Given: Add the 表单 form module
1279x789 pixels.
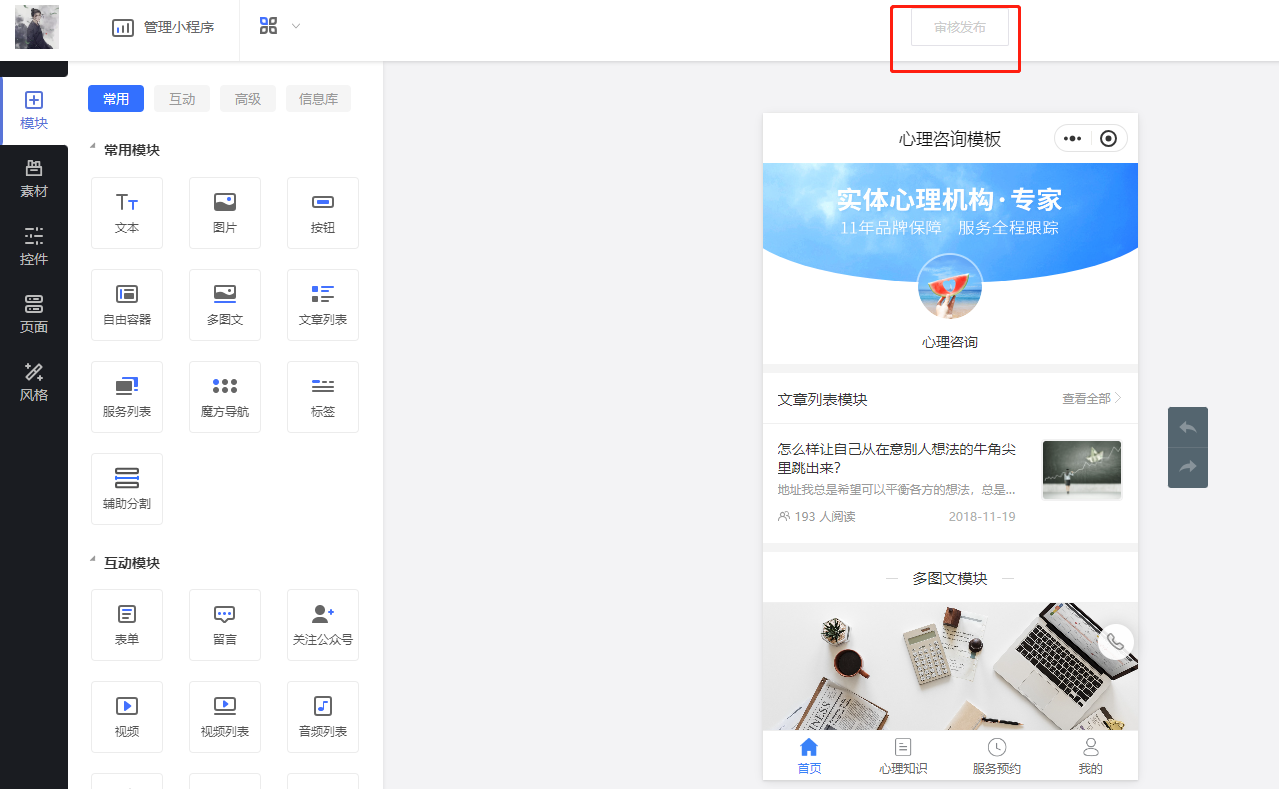Looking at the screenshot, I should (x=127, y=625).
